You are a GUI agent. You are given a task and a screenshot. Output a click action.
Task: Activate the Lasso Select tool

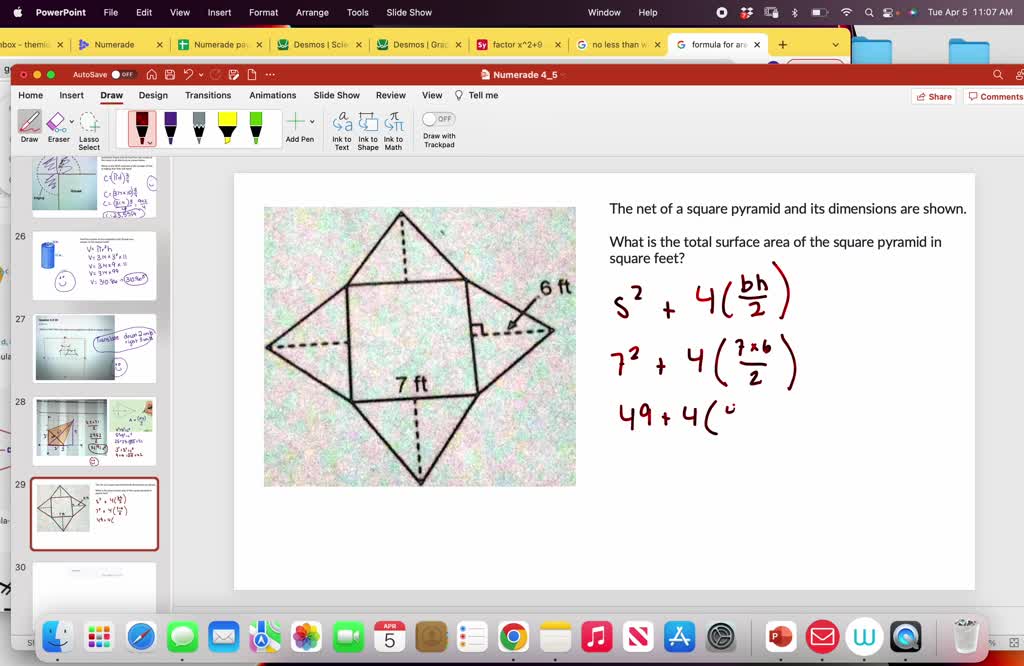point(89,122)
